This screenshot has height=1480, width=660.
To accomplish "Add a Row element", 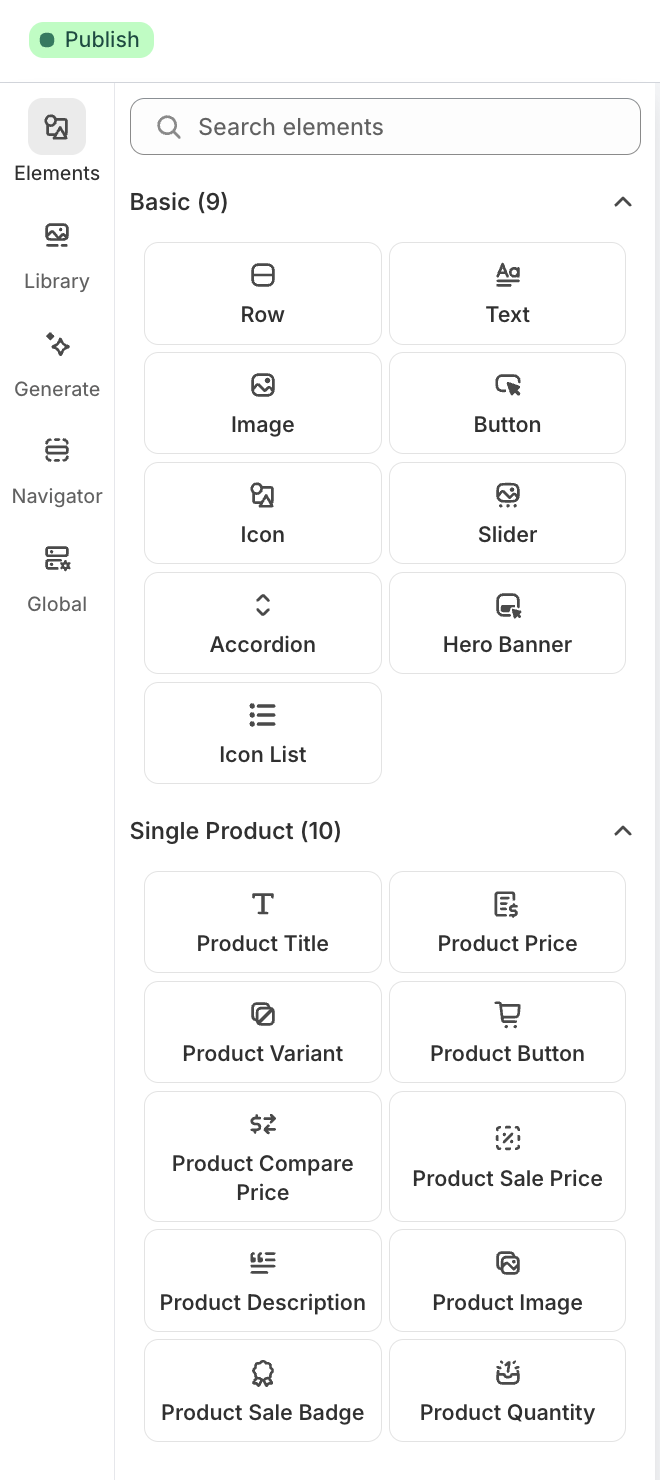I will (262, 293).
